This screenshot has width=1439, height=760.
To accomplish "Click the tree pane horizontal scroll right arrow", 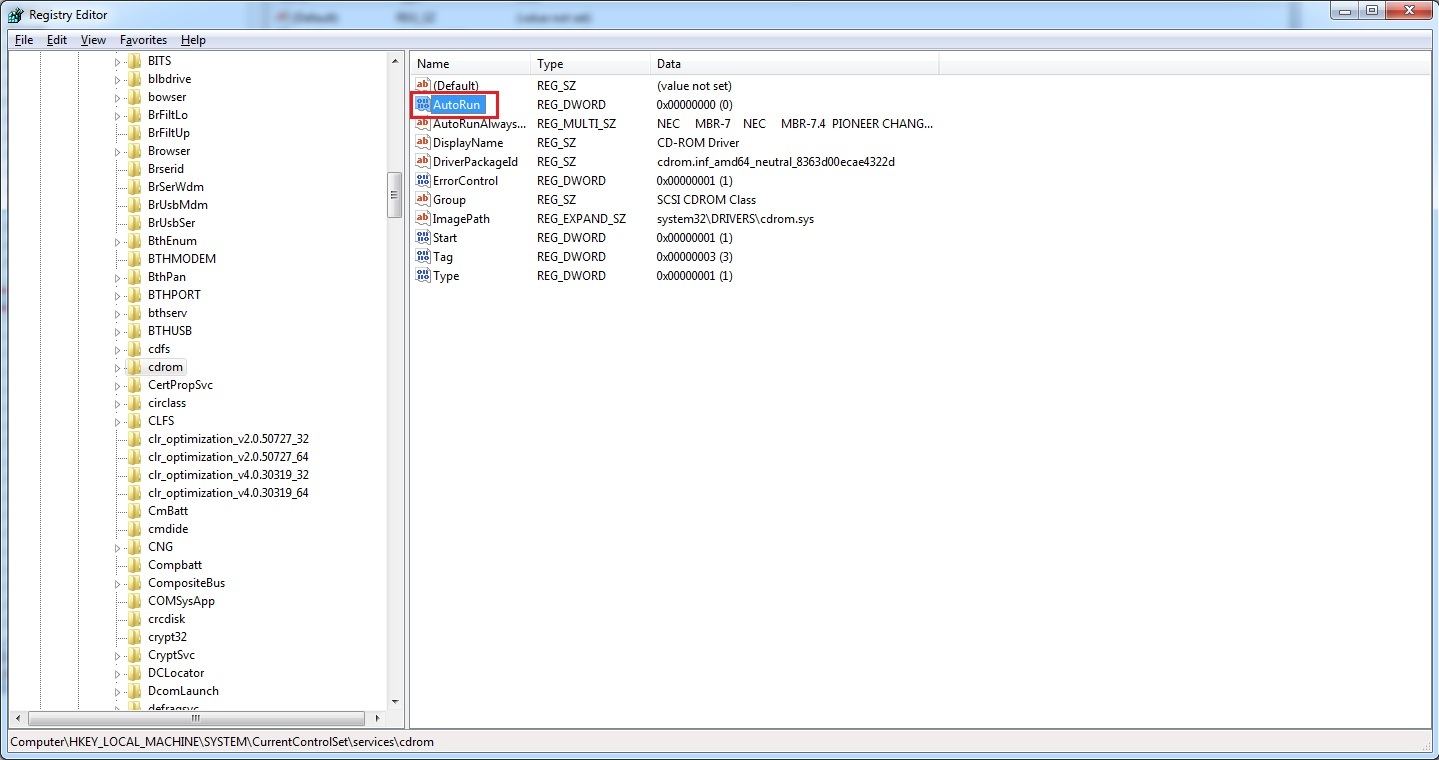I will [x=377, y=718].
